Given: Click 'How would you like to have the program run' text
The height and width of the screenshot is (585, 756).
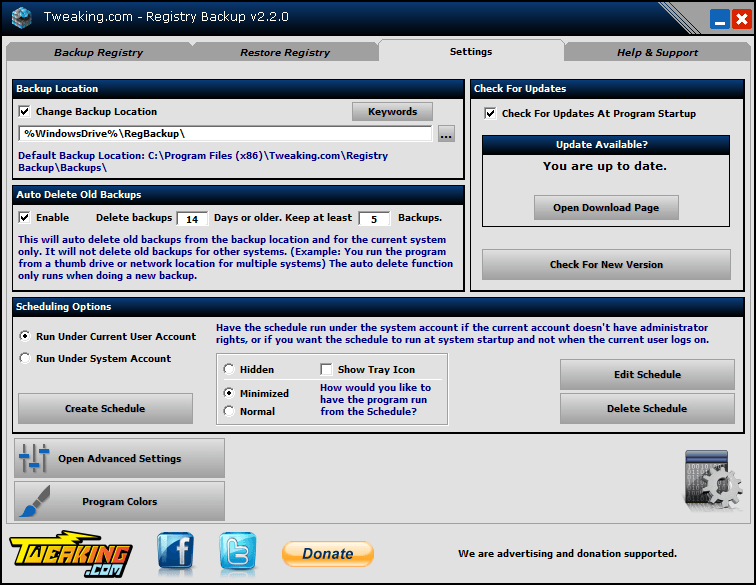Looking at the screenshot, I should tap(375, 399).
